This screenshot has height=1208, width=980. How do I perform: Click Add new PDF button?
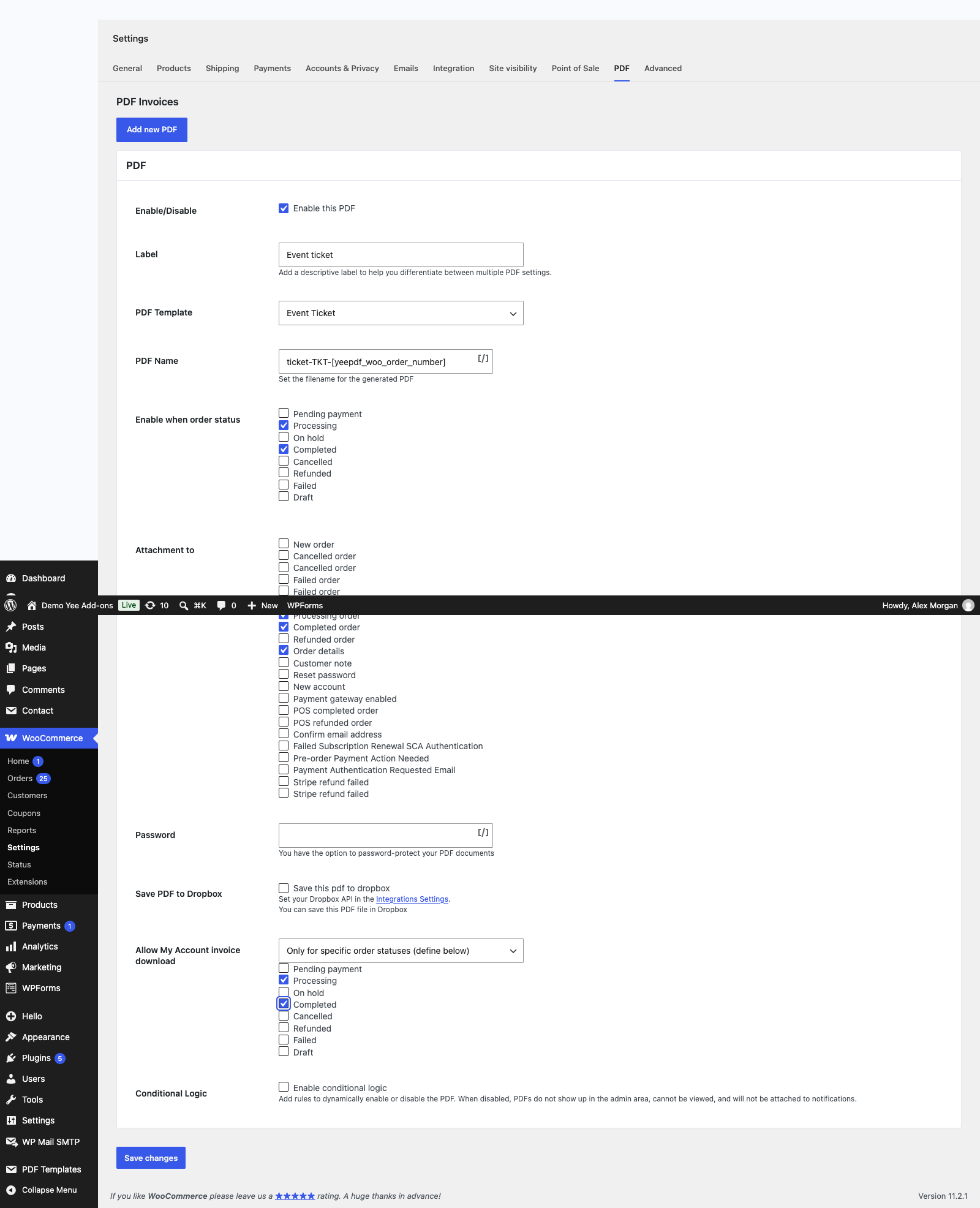pos(152,130)
